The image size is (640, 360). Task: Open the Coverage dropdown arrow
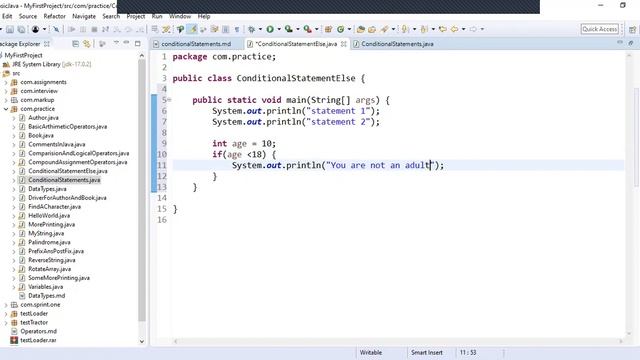[x=298, y=29]
